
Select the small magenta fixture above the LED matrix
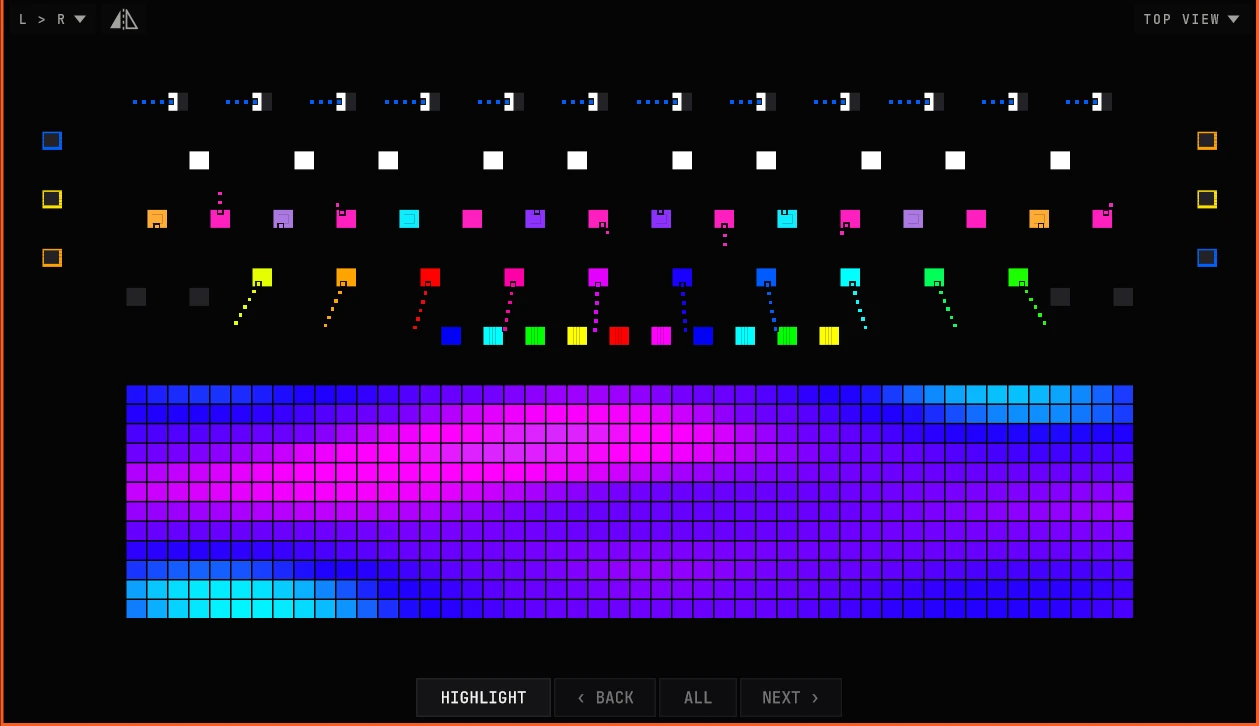pyautogui.click(x=661, y=336)
